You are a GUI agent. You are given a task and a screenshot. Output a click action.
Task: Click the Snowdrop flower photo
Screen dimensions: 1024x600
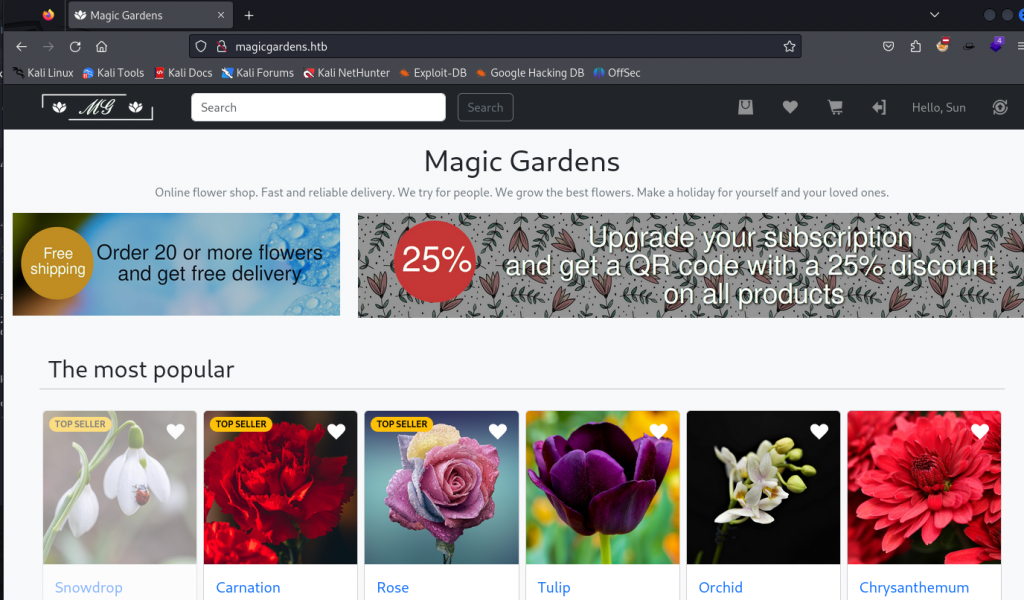(120, 487)
